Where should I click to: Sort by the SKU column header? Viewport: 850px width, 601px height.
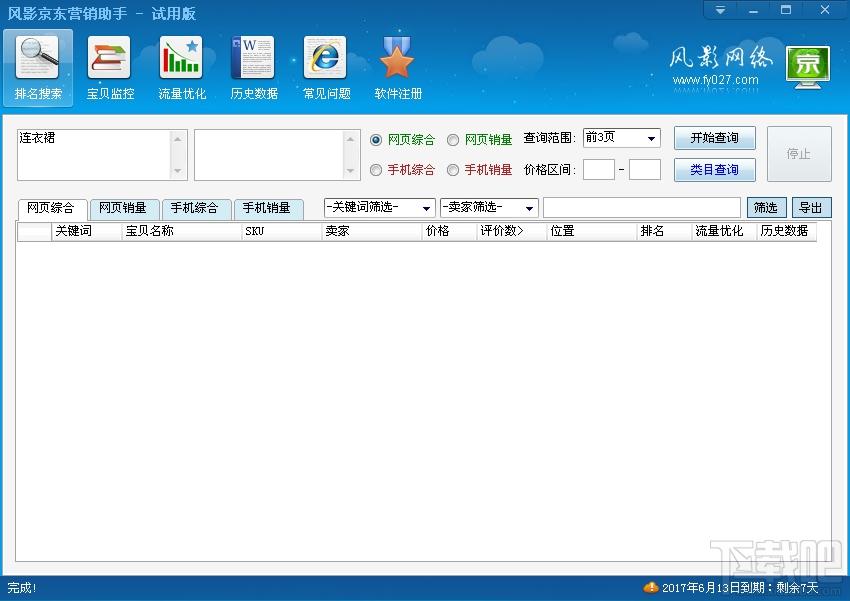coord(281,231)
